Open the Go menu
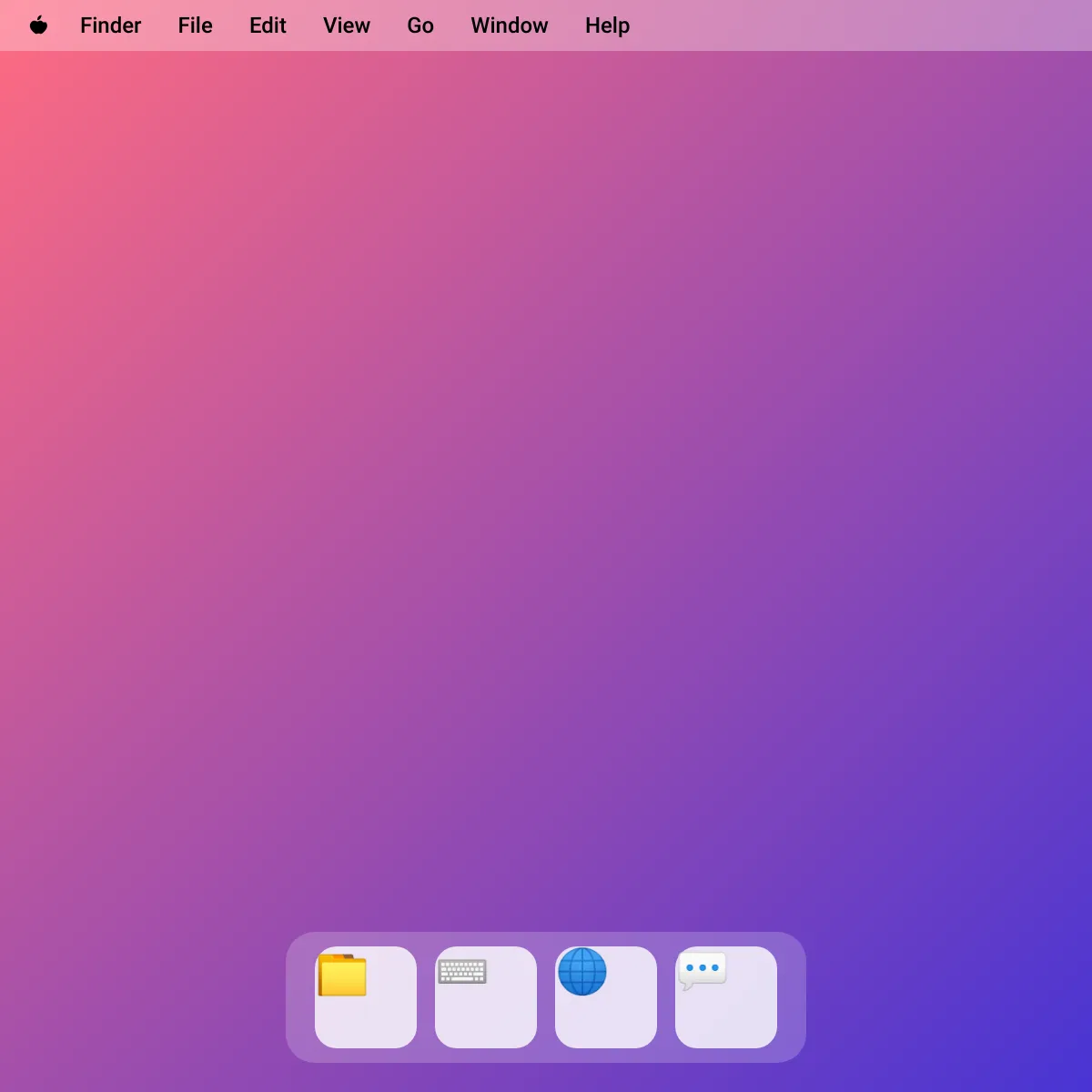1092x1092 pixels. [x=420, y=25]
